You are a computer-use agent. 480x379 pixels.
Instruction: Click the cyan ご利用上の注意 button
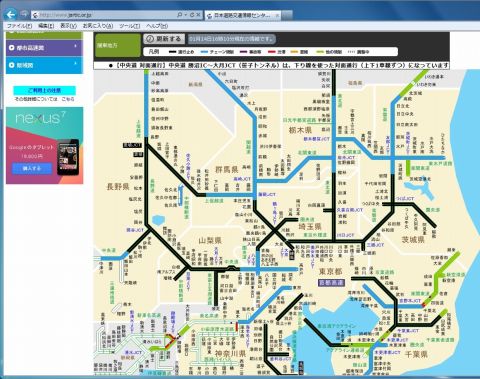[44, 90]
